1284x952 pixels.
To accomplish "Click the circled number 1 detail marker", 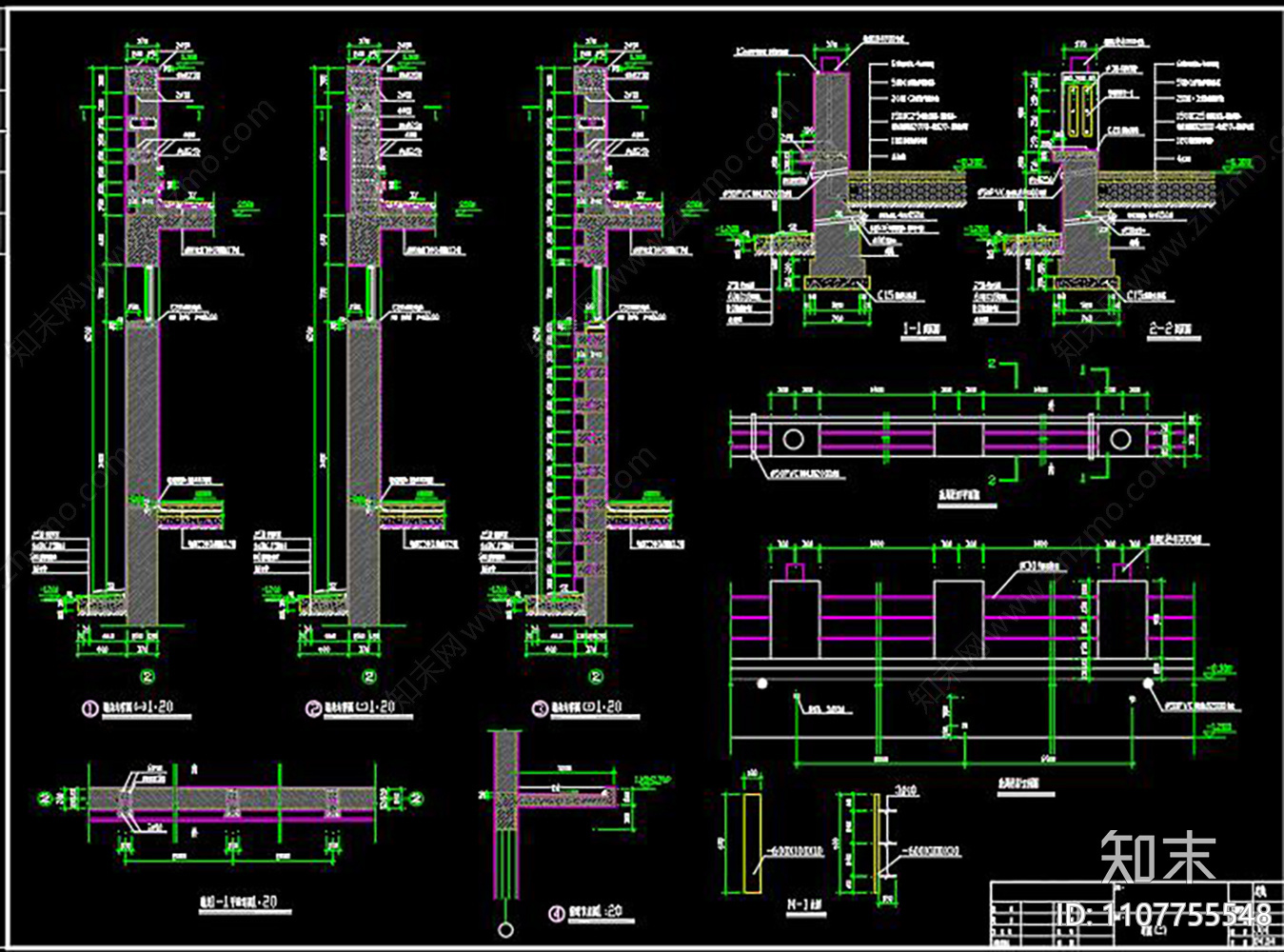I will coord(90,709).
